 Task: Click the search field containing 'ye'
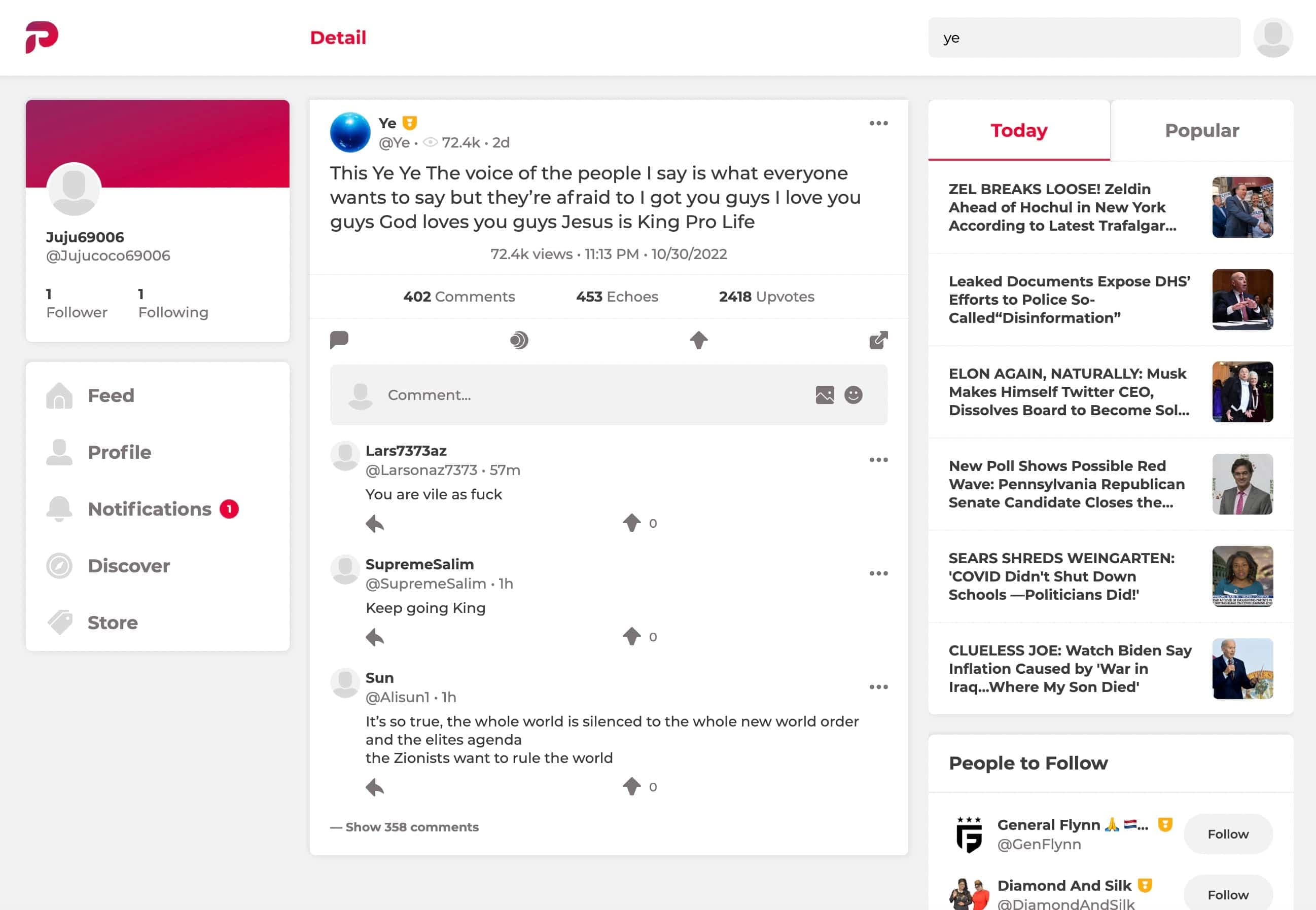click(1084, 38)
